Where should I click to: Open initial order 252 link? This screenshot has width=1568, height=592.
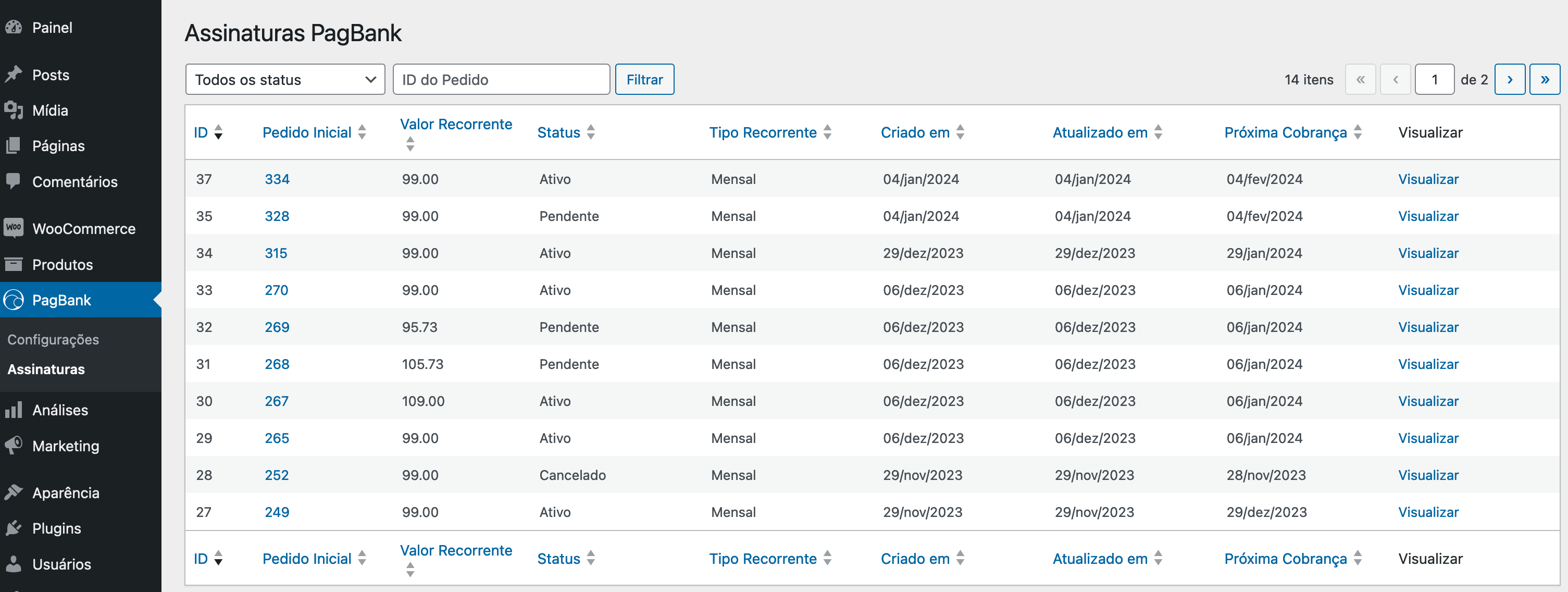click(276, 475)
